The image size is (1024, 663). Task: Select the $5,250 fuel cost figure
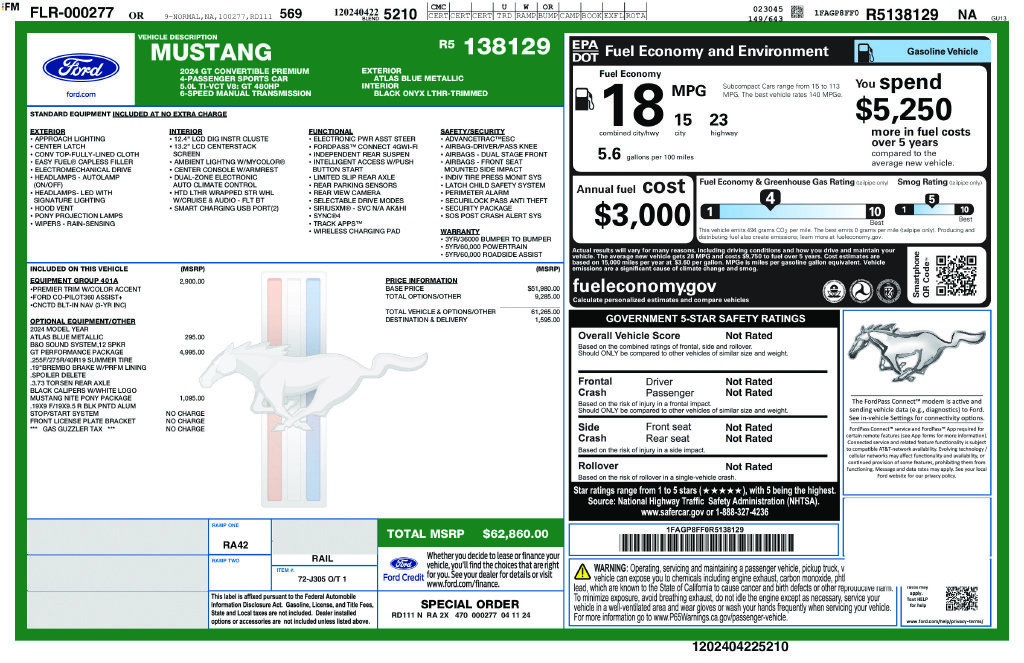(904, 109)
